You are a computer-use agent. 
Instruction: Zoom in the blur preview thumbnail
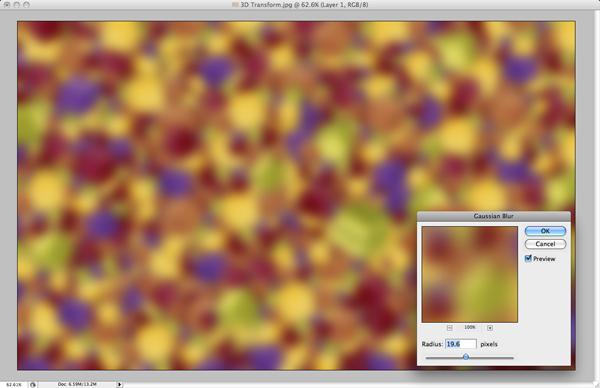[490, 328]
